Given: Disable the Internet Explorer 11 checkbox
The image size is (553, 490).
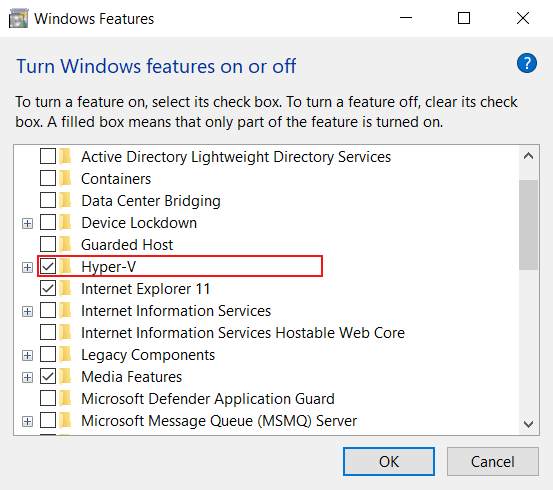Looking at the screenshot, I should tap(48, 289).
